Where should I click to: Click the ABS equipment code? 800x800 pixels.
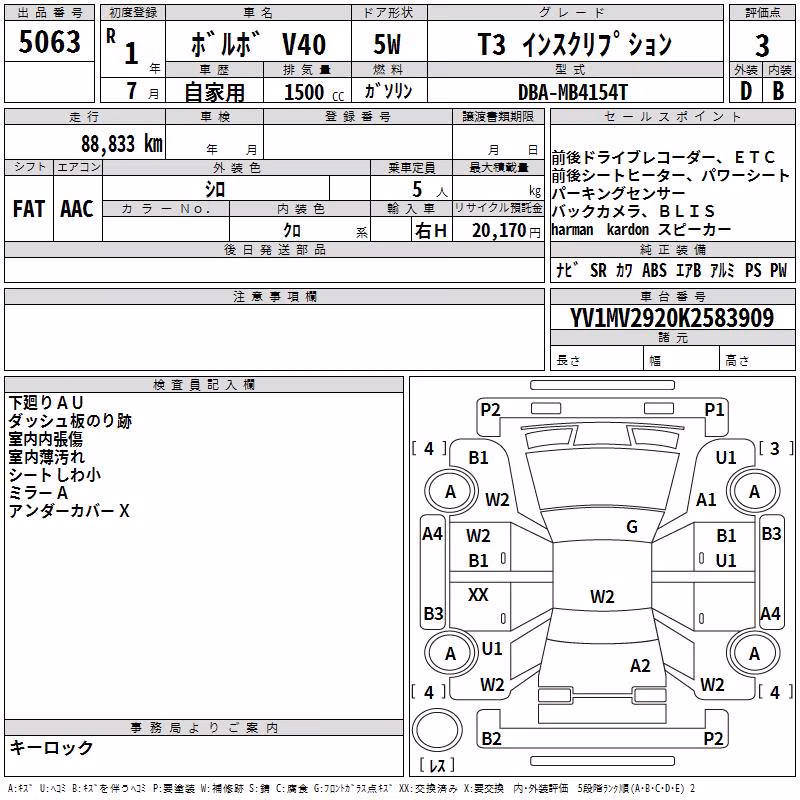point(654,270)
